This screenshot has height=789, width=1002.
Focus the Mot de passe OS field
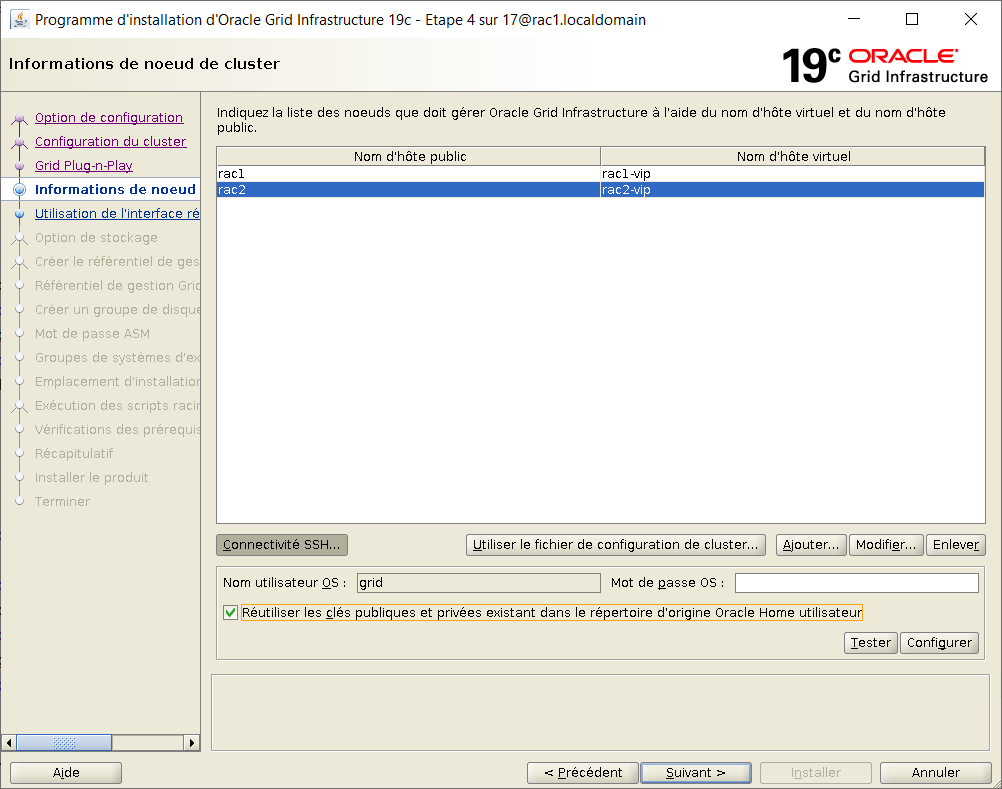pyautogui.click(x=857, y=583)
